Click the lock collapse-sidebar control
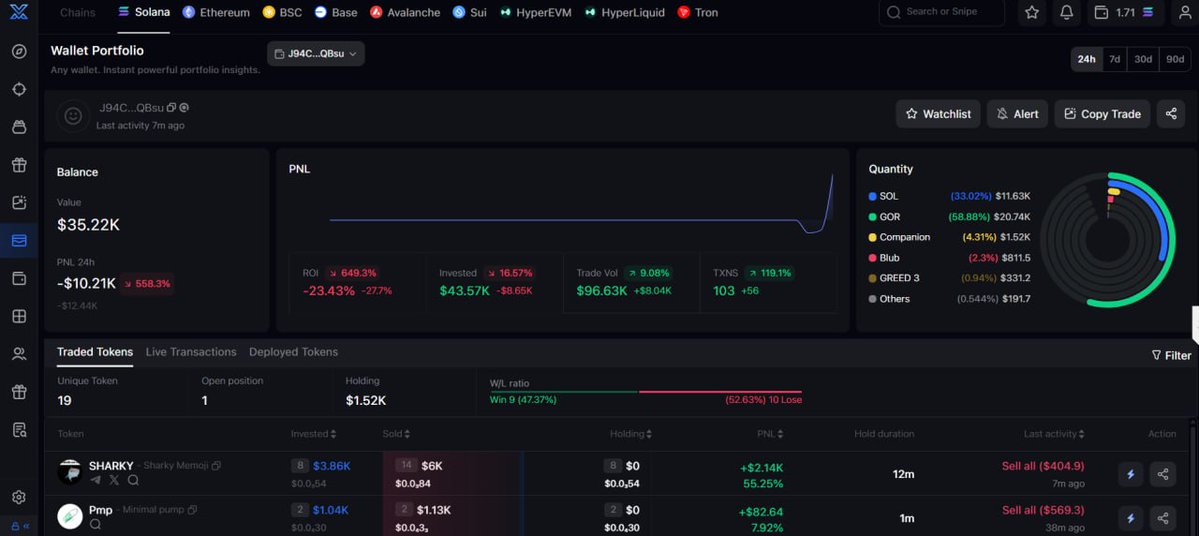The width and height of the screenshot is (1199, 536). click(x=20, y=526)
